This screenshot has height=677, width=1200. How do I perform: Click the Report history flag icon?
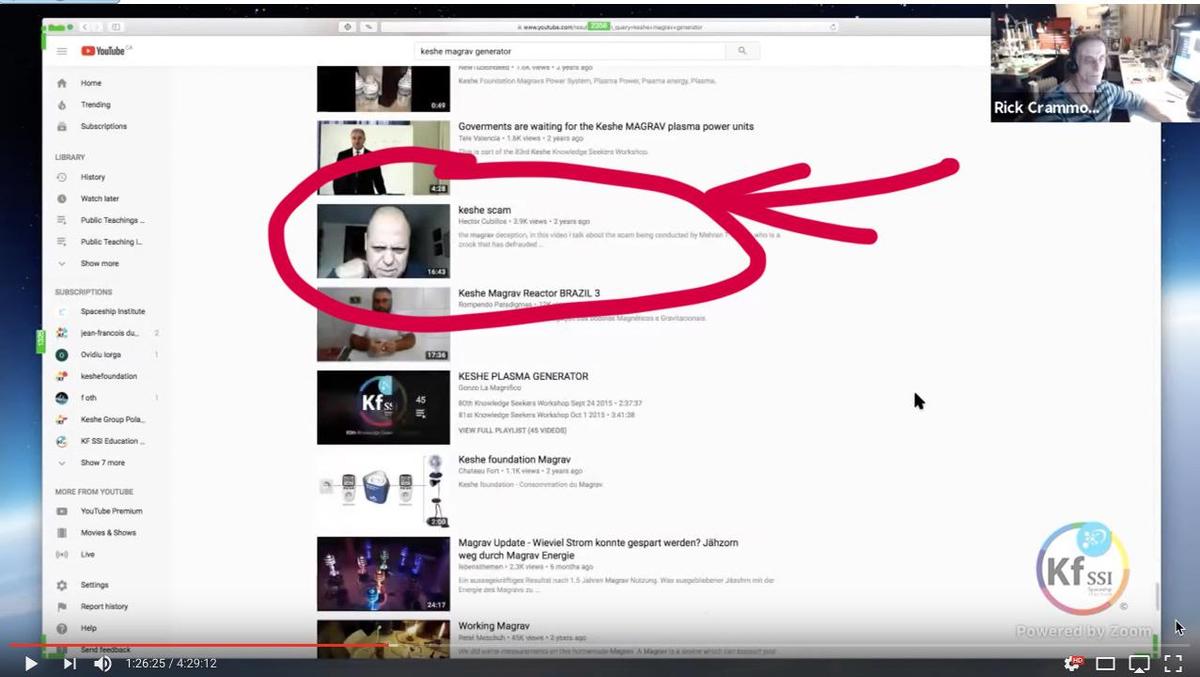pyautogui.click(x=62, y=607)
